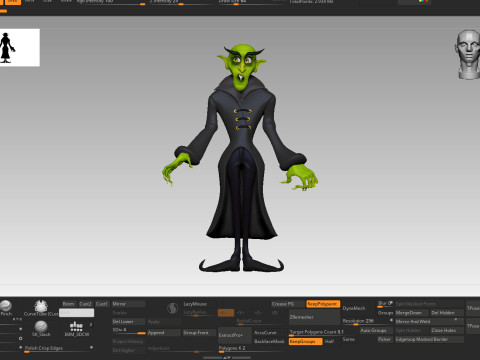
Task: Adjust the Resolution 256 slider
Action: click(368, 321)
